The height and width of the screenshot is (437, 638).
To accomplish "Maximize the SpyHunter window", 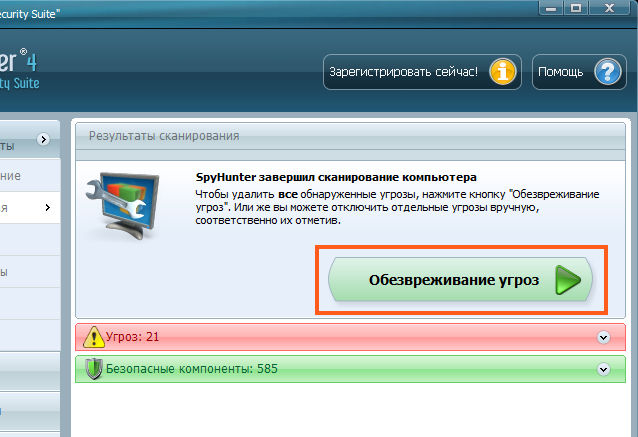I will 576,8.
